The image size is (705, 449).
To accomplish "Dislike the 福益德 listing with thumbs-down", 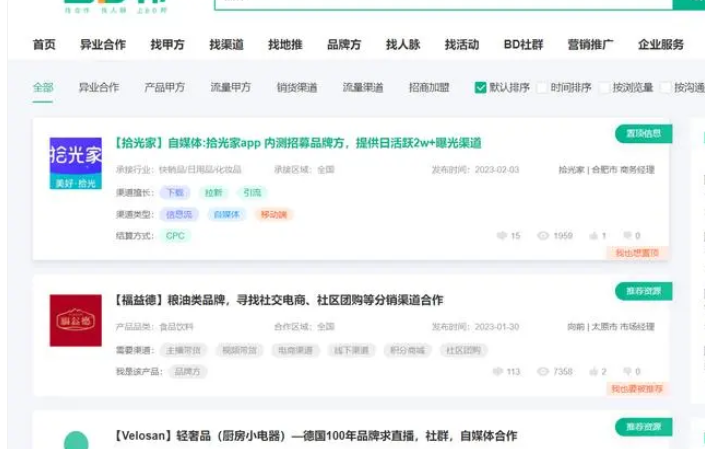I will click(627, 371).
